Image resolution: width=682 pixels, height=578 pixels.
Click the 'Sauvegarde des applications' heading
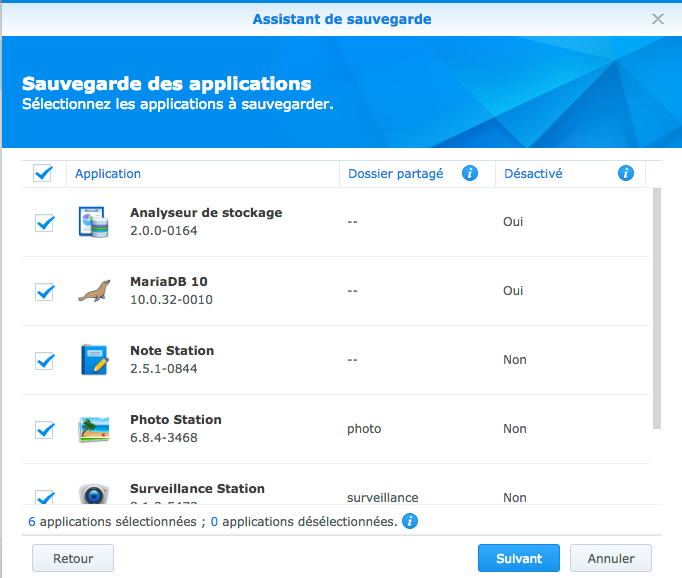(x=167, y=84)
